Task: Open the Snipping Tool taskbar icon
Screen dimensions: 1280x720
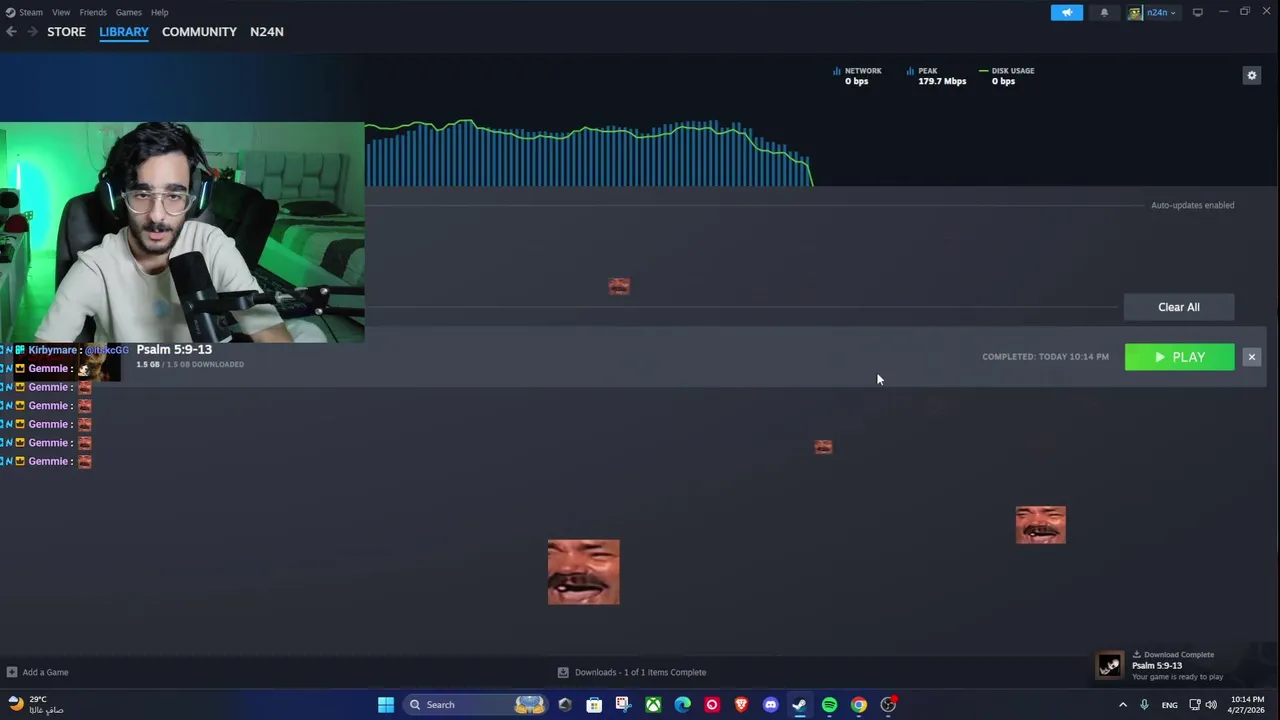Action: (623, 705)
